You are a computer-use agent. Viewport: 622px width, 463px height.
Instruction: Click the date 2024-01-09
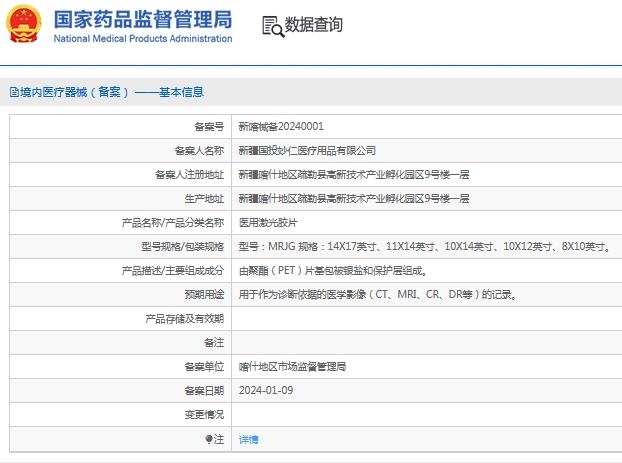coord(266,390)
